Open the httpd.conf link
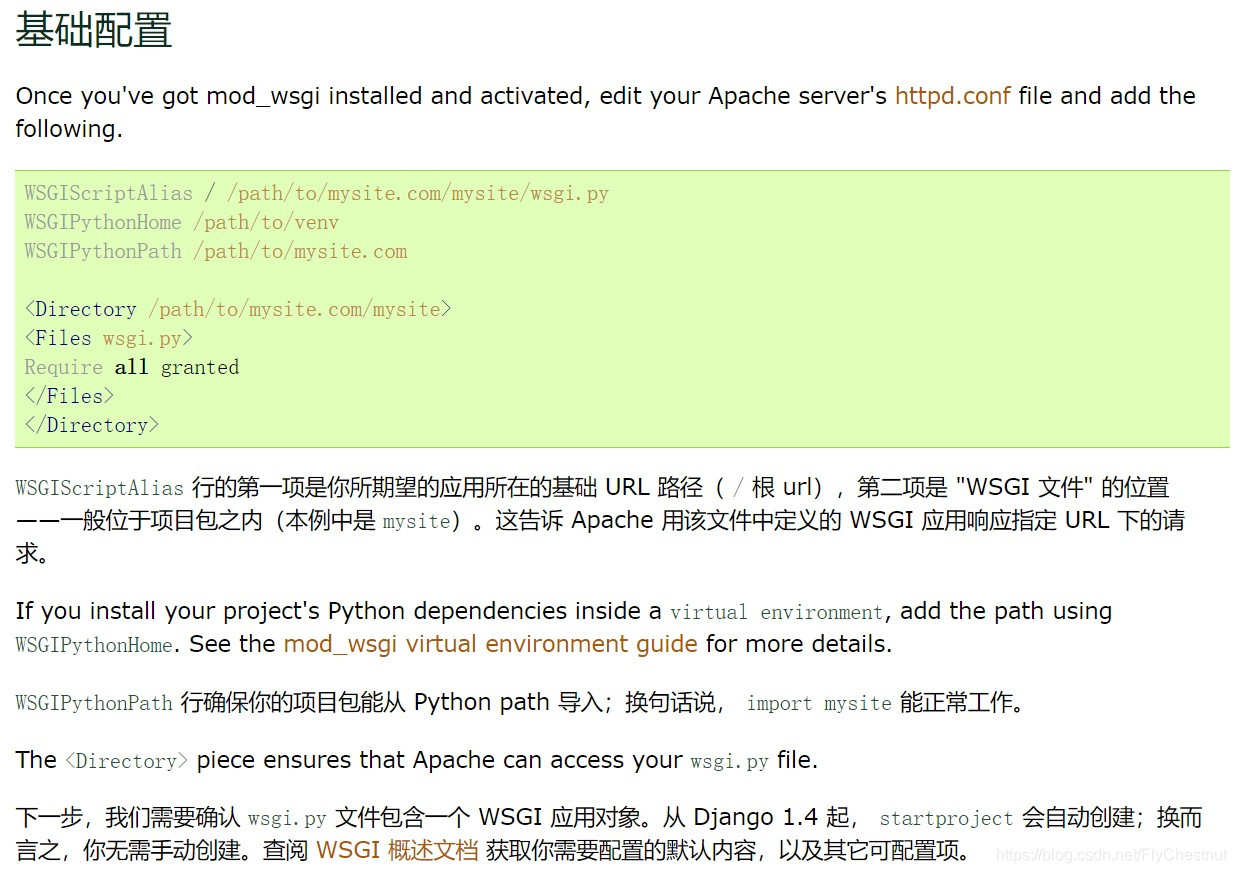The width and height of the screenshot is (1237, 873). pyautogui.click(x=952, y=96)
